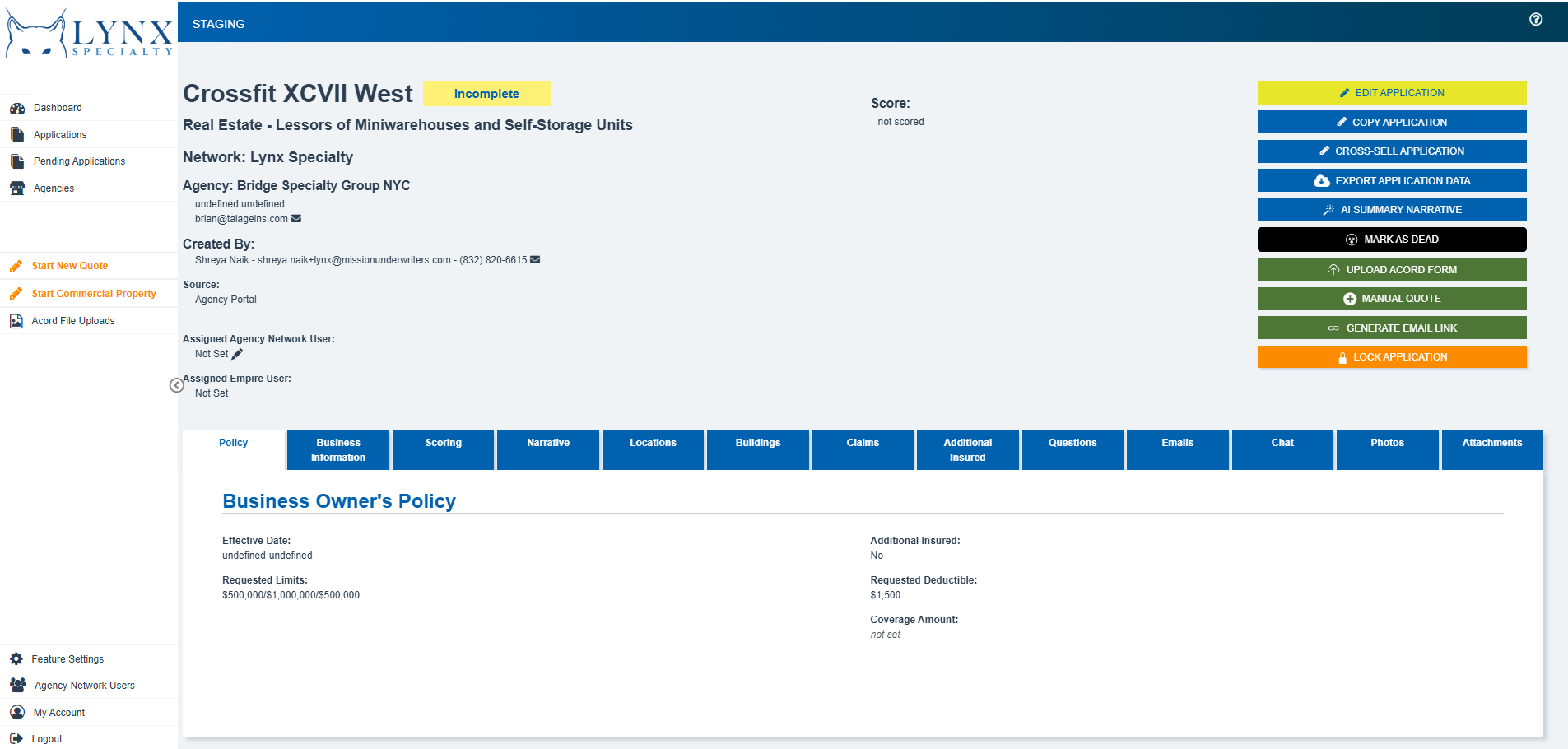Click the Start Commercial Property pencil icon
Image resolution: width=1568 pixels, height=749 pixels.
point(16,294)
